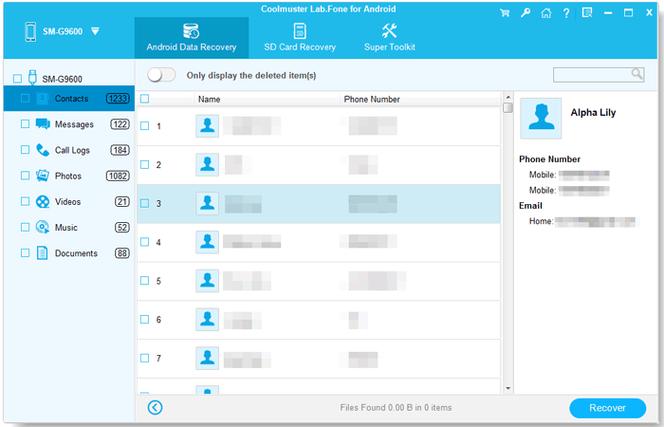Click the search input field

click(592, 75)
